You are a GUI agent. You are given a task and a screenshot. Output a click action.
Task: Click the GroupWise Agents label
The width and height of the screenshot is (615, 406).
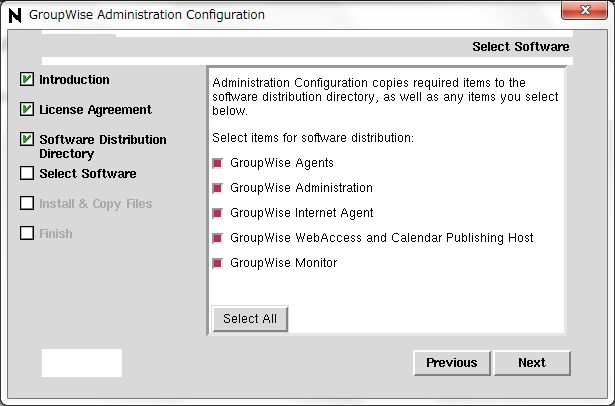coord(282,163)
